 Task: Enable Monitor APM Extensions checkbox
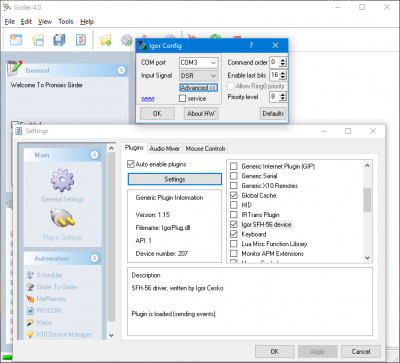(234, 254)
